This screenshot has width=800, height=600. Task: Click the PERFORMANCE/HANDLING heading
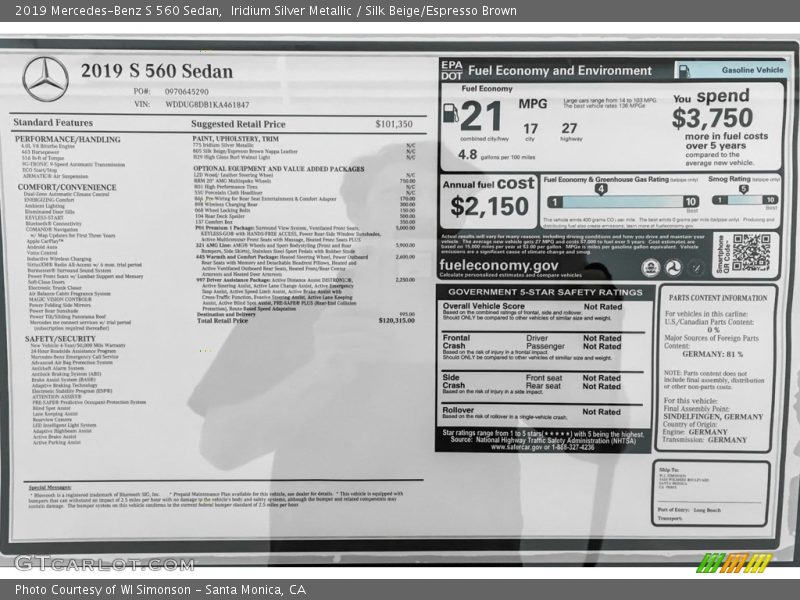[67, 139]
